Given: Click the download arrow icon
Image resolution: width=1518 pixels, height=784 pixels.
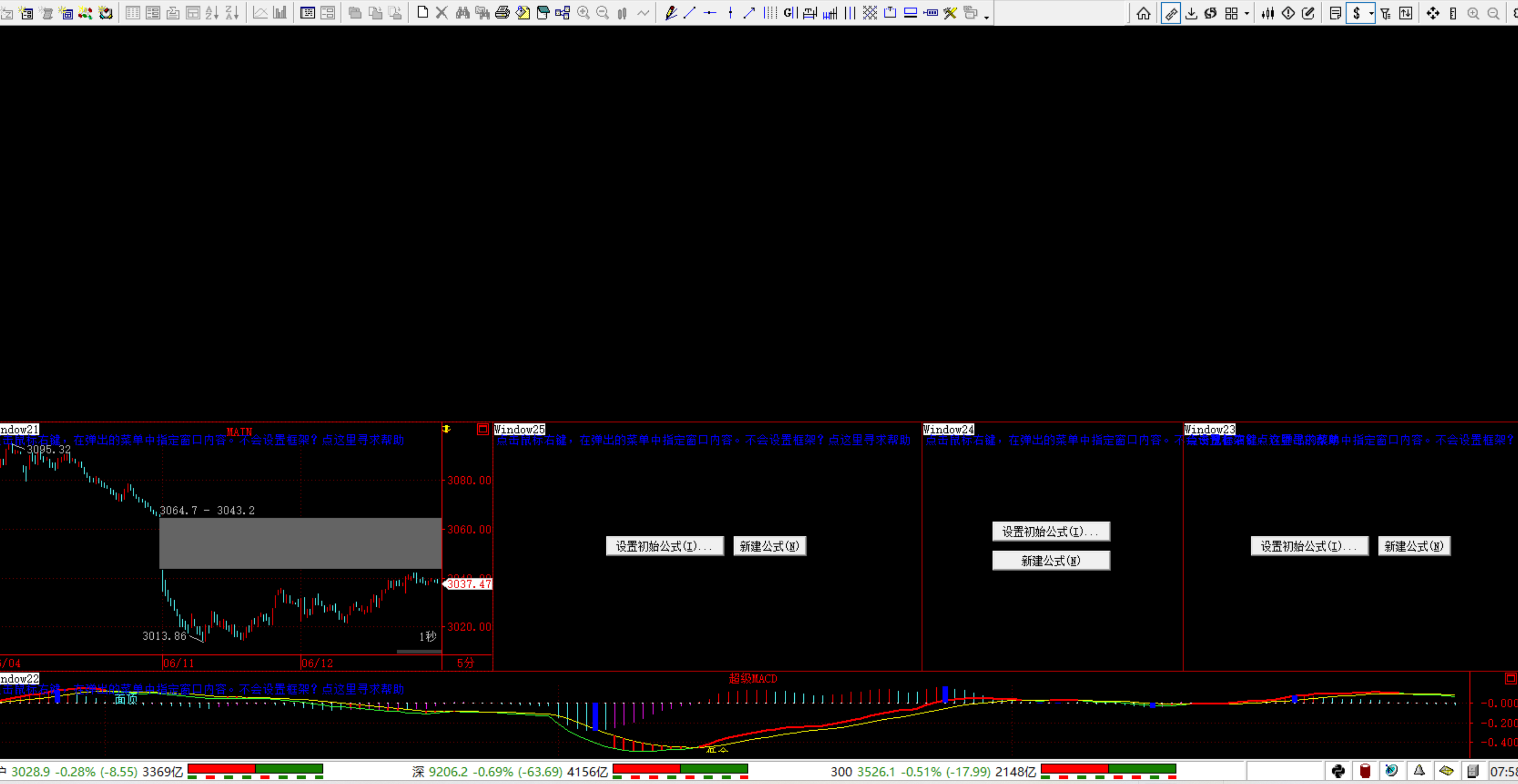Looking at the screenshot, I should click(1191, 14).
